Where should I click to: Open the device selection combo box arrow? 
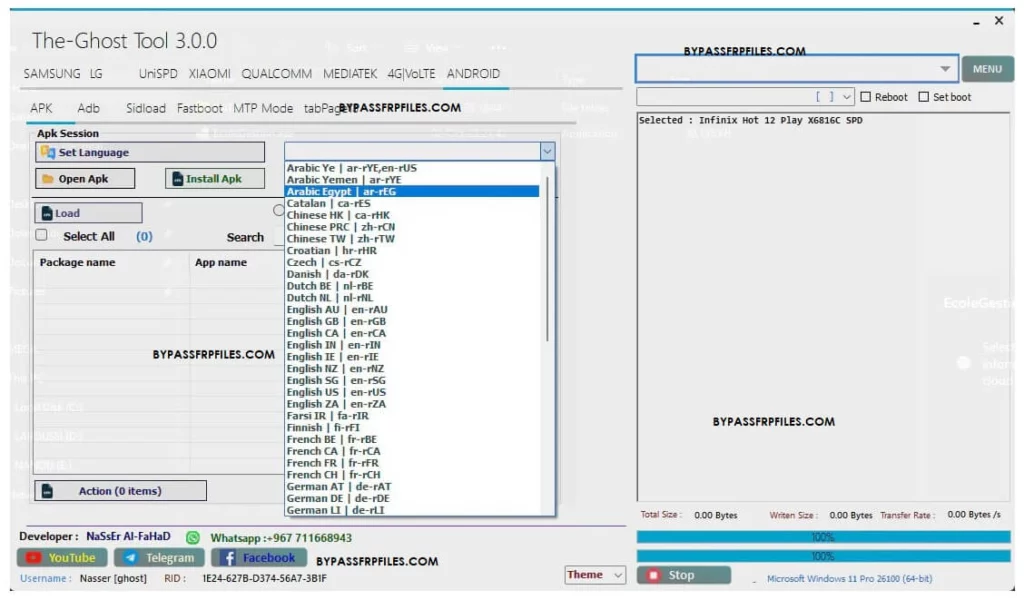tap(944, 69)
